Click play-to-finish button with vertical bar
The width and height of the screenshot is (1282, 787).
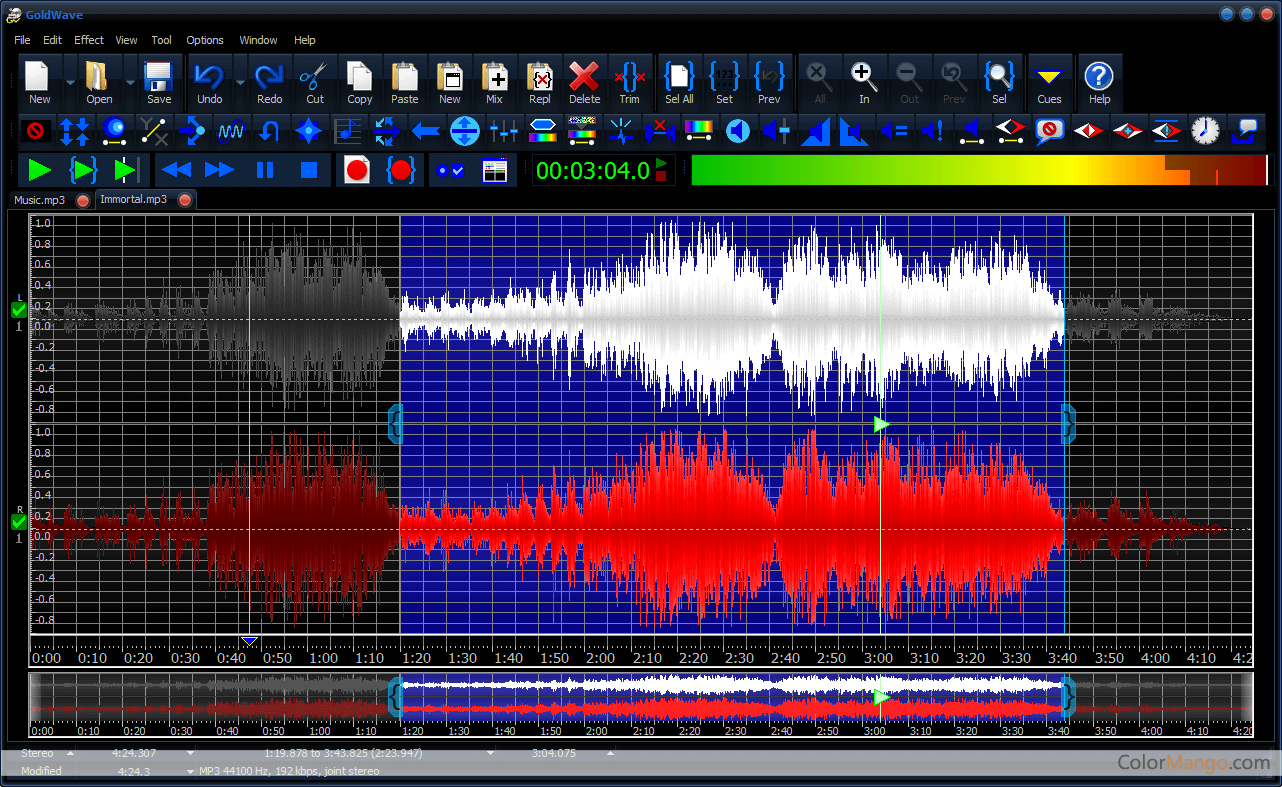pos(125,170)
